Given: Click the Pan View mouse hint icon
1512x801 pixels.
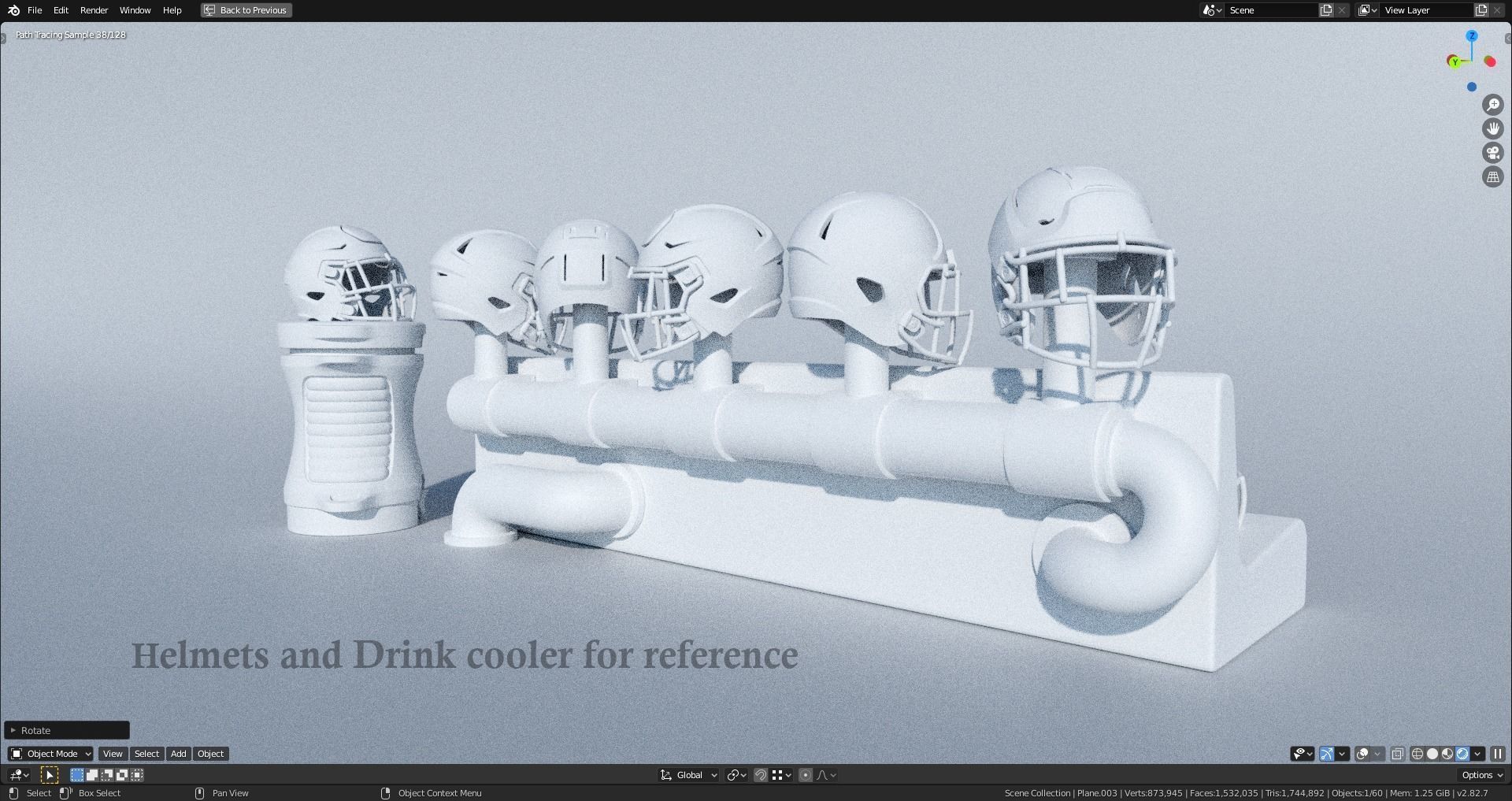Looking at the screenshot, I should click(x=199, y=793).
